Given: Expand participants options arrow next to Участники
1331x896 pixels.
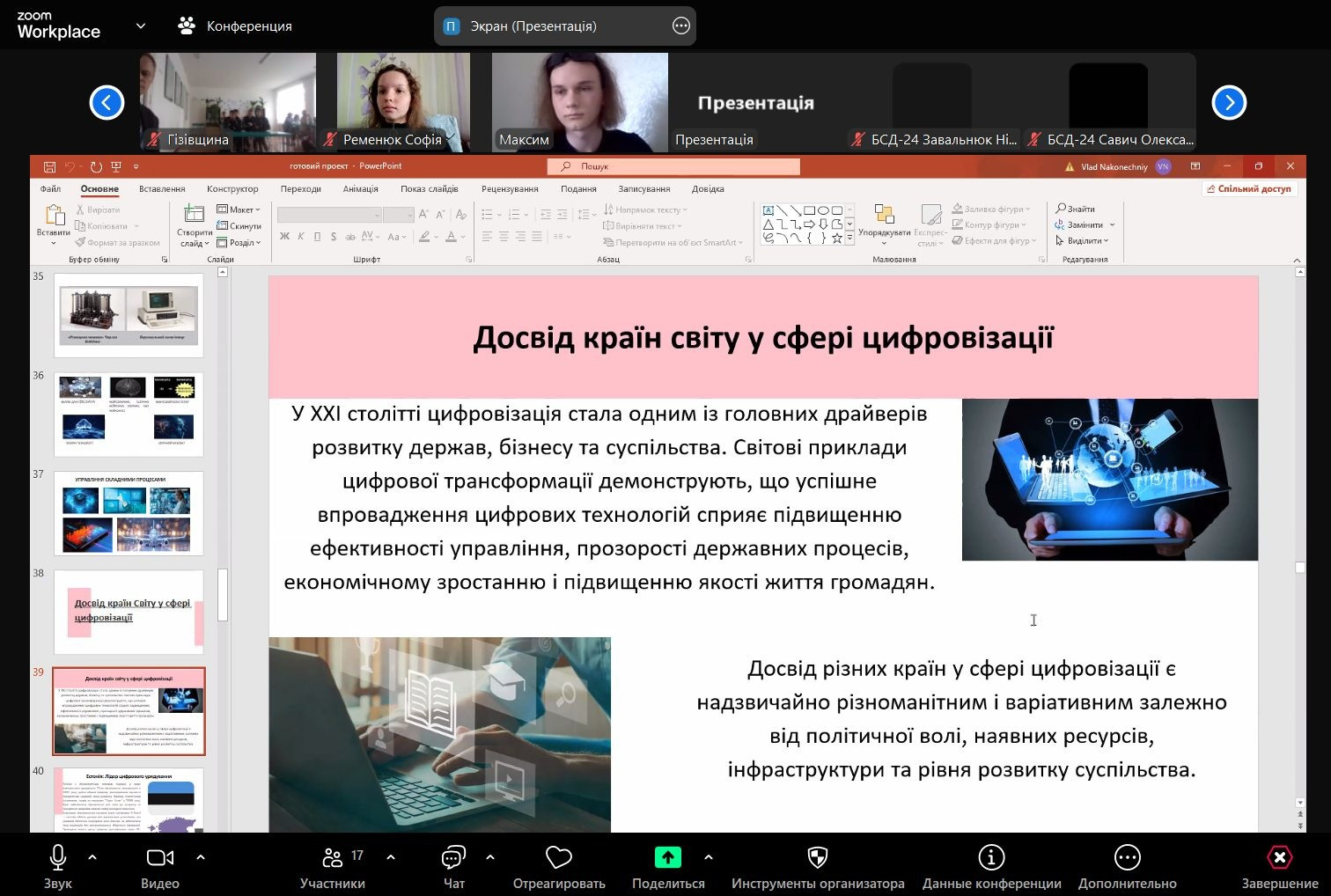Looking at the screenshot, I should coord(391,856).
